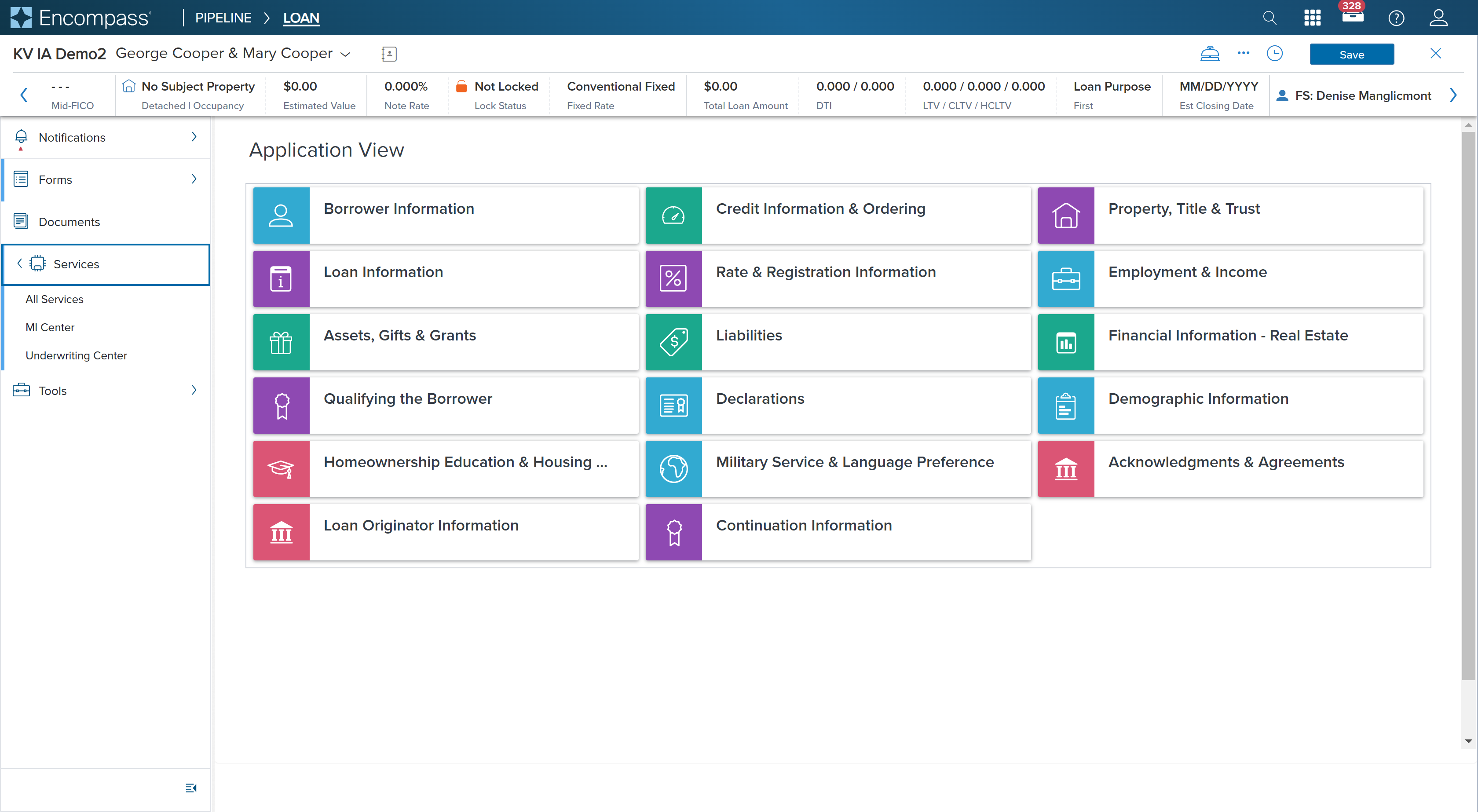Click the Qualifying the Borrower ribbon icon

pyautogui.click(x=281, y=406)
